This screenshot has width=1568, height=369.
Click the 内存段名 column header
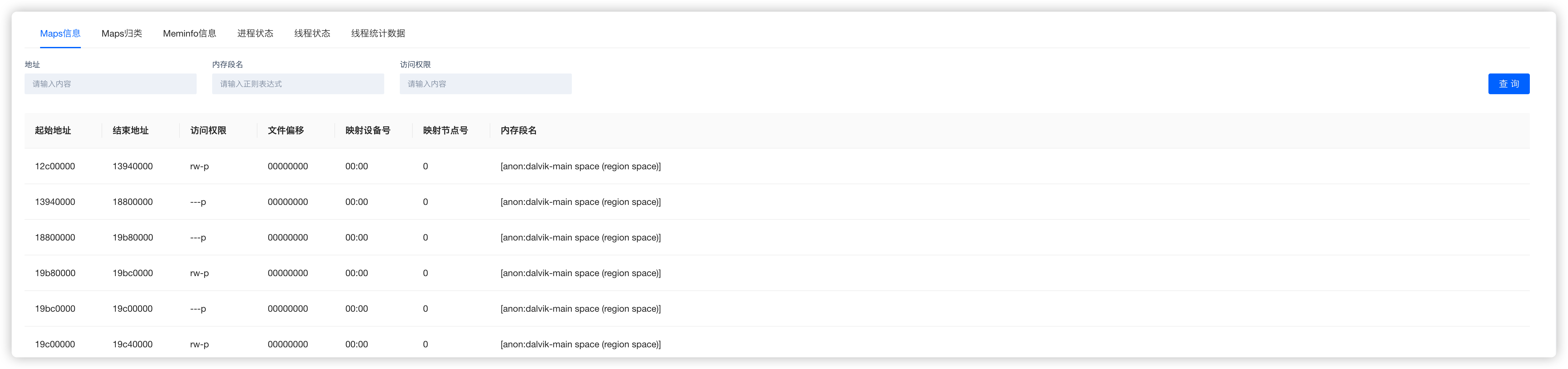coord(518,130)
